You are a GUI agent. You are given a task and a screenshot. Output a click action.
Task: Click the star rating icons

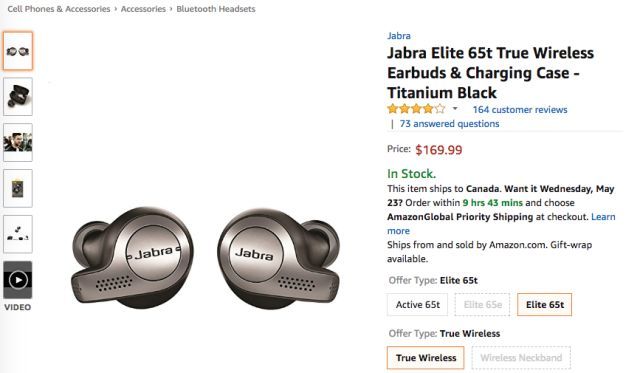click(416, 109)
